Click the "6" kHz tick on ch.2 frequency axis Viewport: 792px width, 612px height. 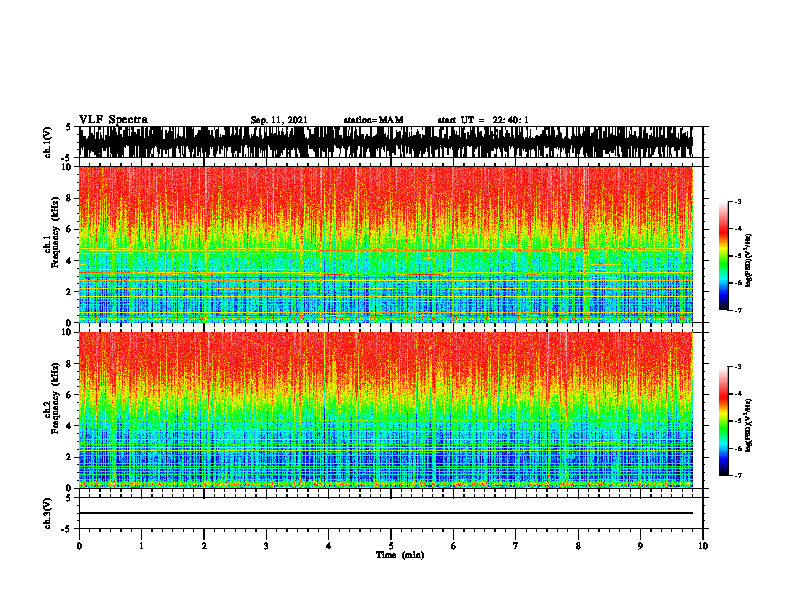tap(70, 395)
